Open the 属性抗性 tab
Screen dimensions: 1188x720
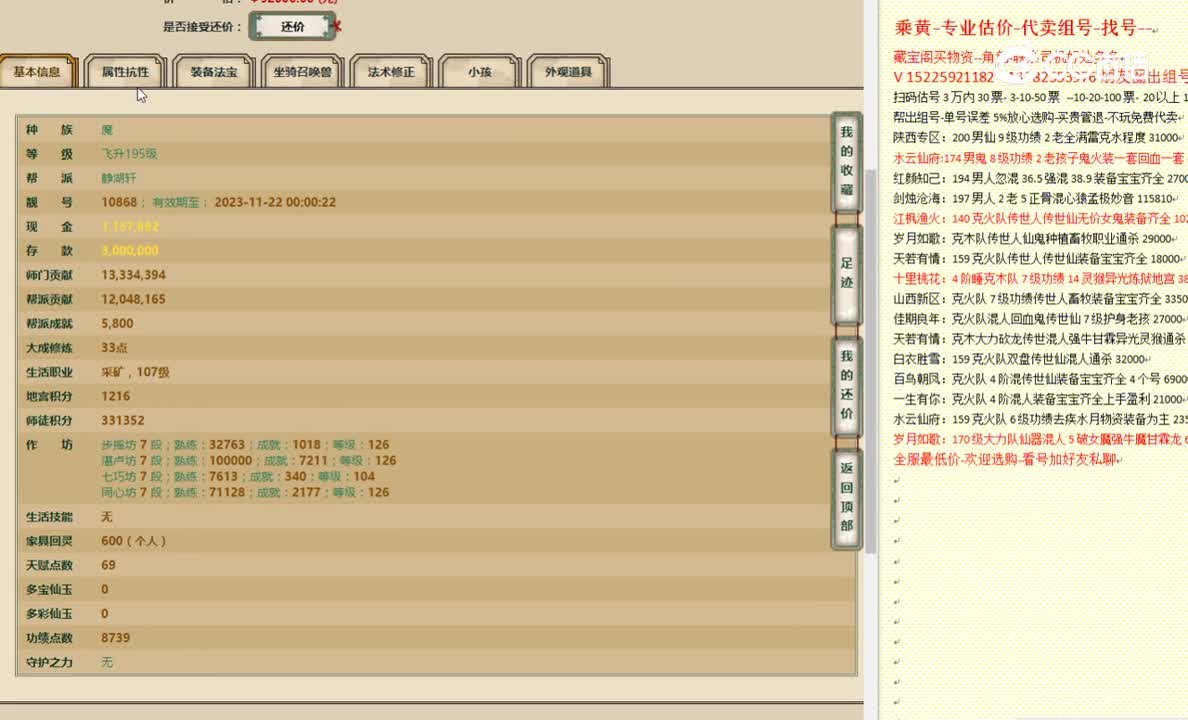pos(125,72)
